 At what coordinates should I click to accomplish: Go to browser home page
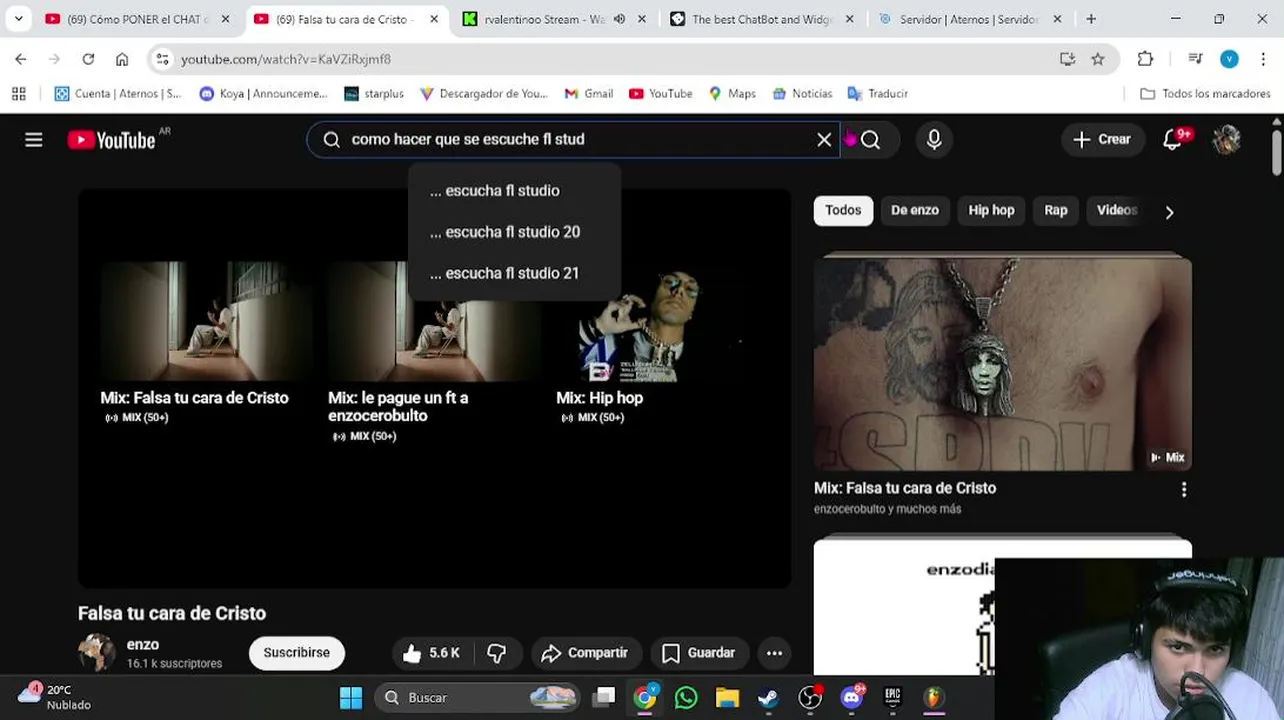point(122,59)
